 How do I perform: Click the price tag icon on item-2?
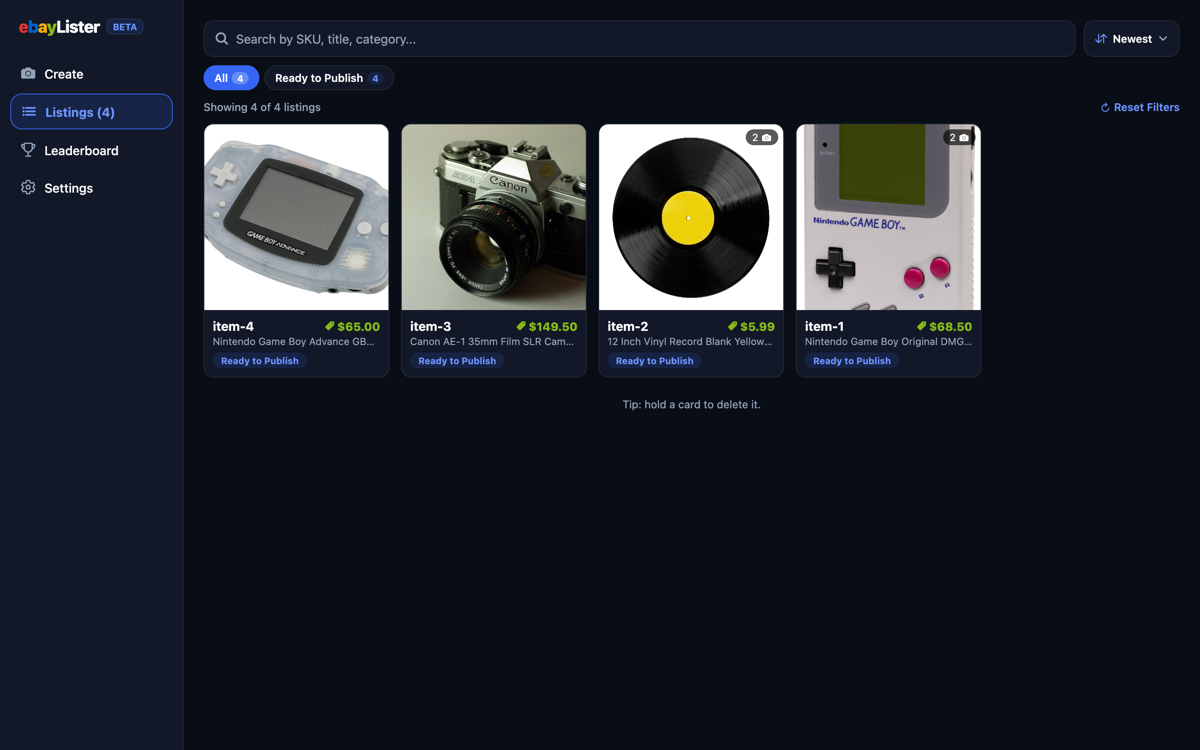732,326
